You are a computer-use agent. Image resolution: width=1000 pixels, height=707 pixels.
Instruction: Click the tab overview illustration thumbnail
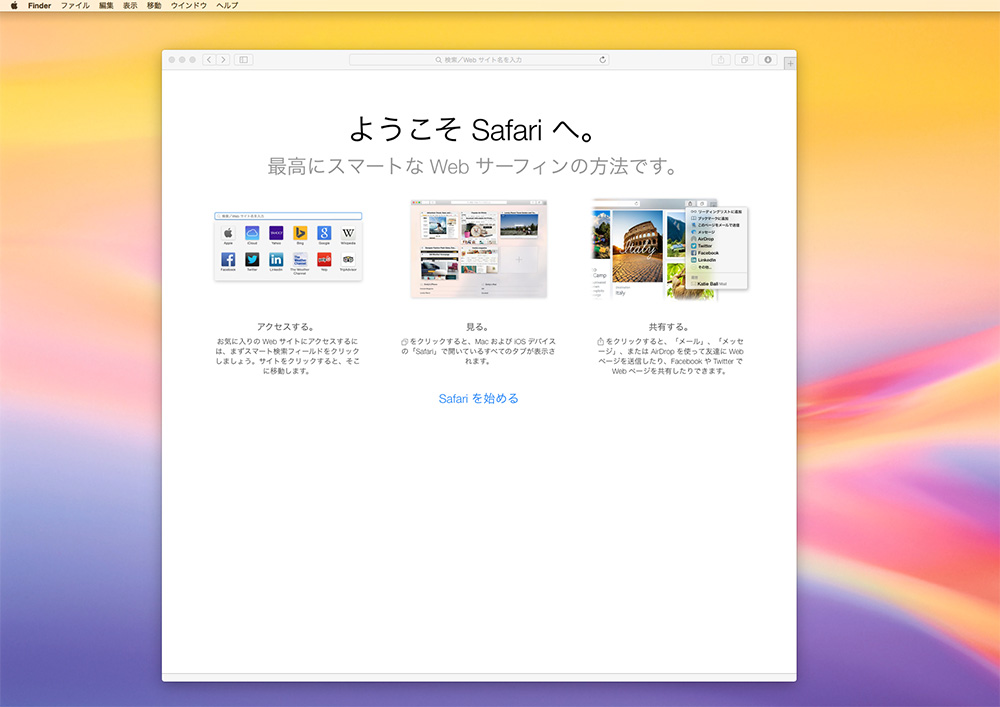click(479, 249)
